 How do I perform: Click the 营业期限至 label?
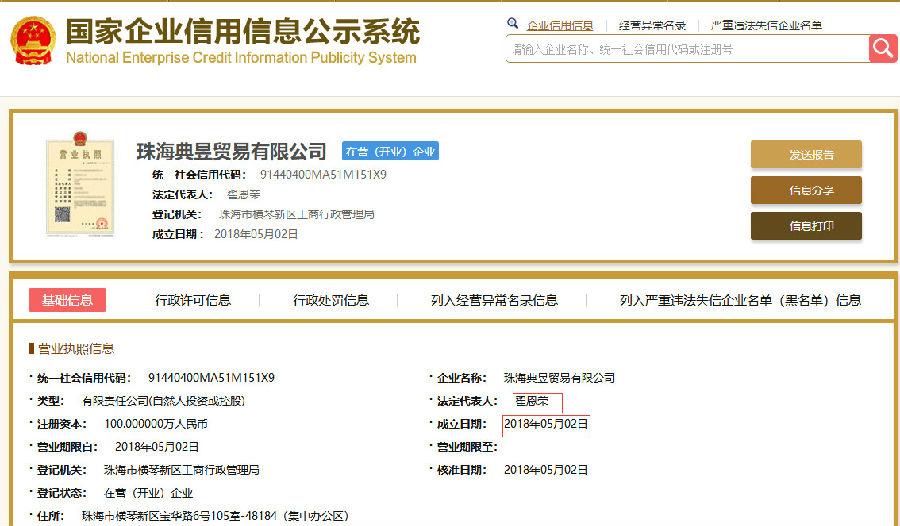tap(467, 447)
